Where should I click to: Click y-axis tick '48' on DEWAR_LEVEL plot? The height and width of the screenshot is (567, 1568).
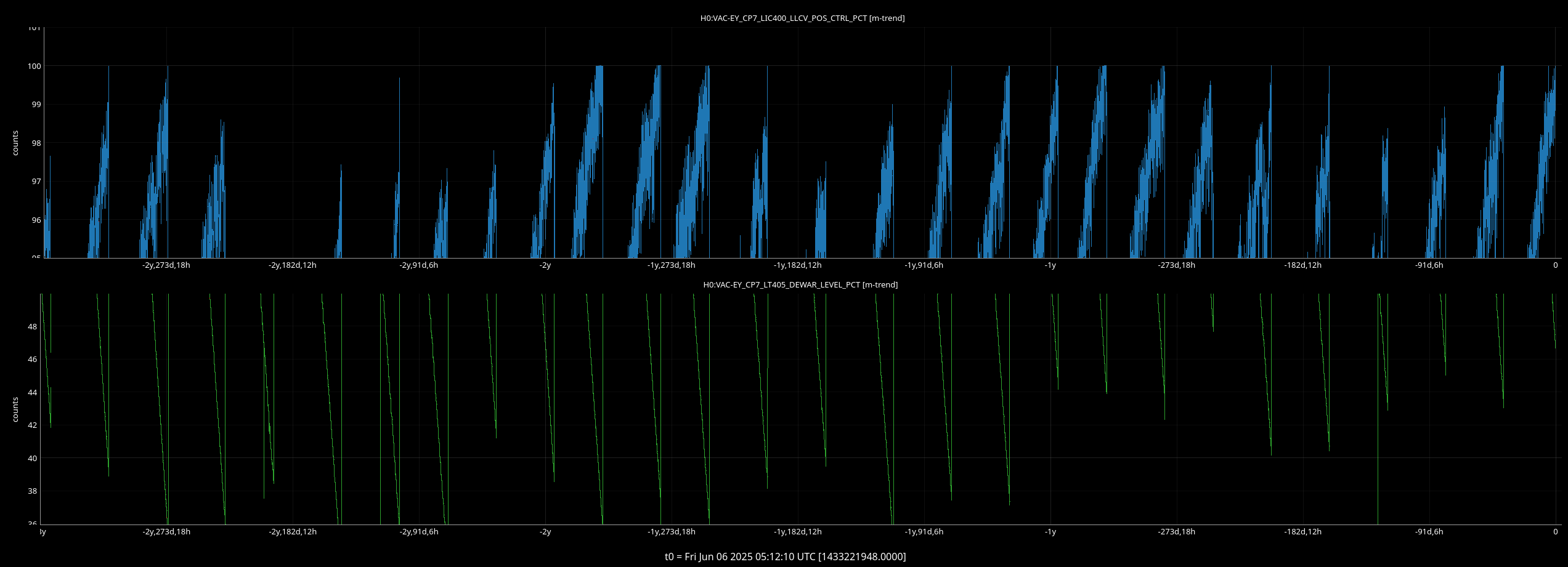click(33, 327)
